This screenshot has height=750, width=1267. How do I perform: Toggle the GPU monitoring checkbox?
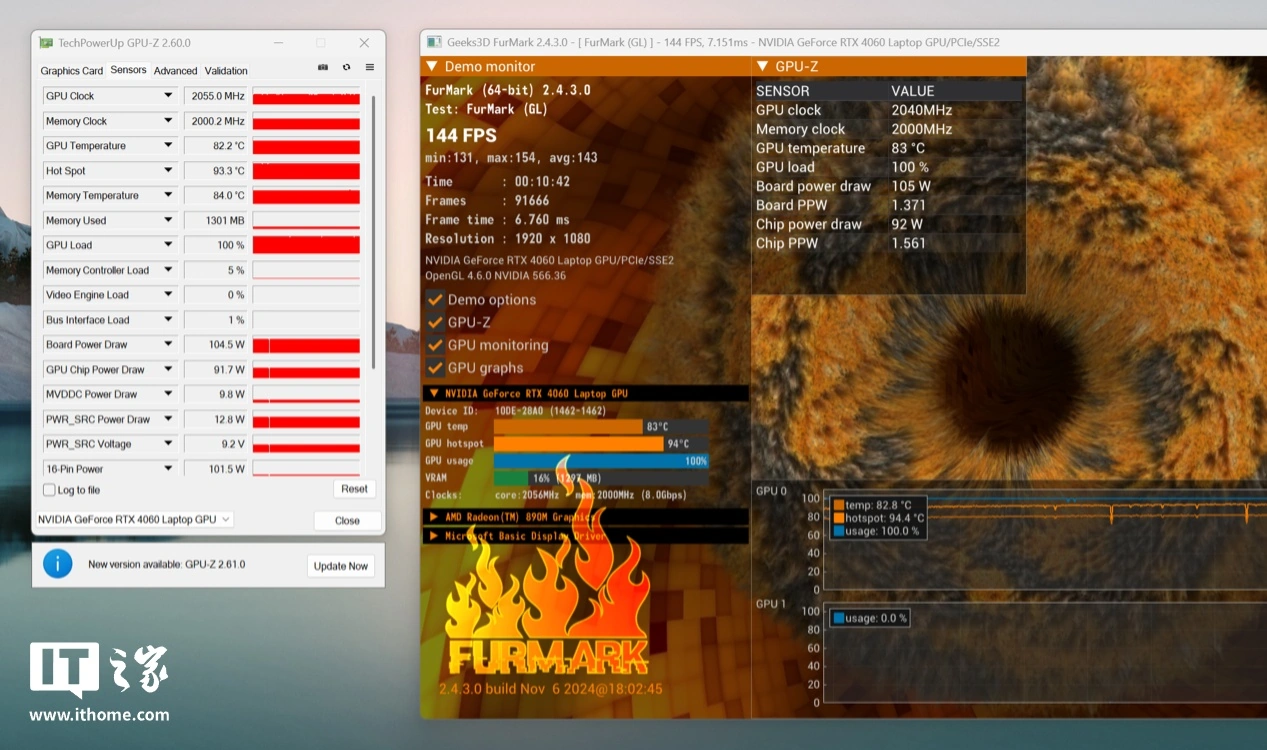tap(435, 345)
